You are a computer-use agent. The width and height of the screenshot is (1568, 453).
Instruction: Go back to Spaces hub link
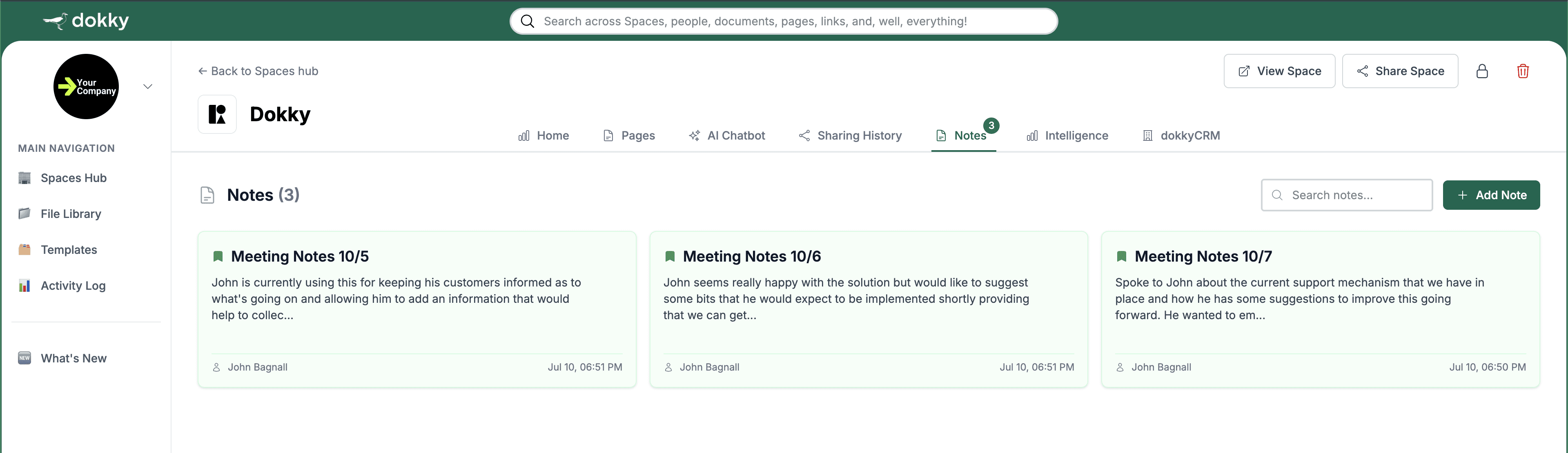pyautogui.click(x=258, y=71)
